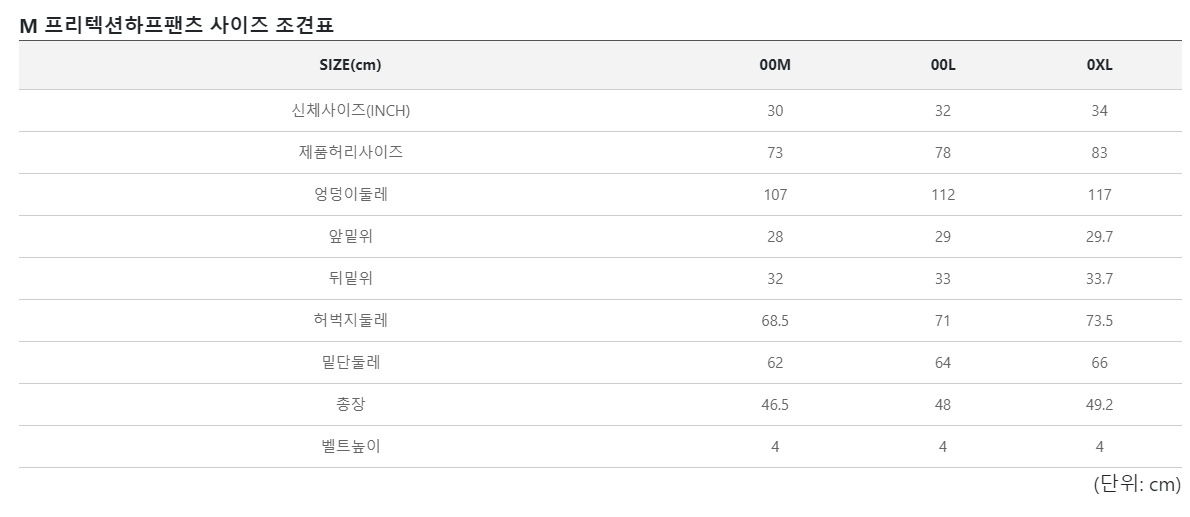Select the 00L size column header
Screen dimensions: 1190x517
[x=943, y=65]
